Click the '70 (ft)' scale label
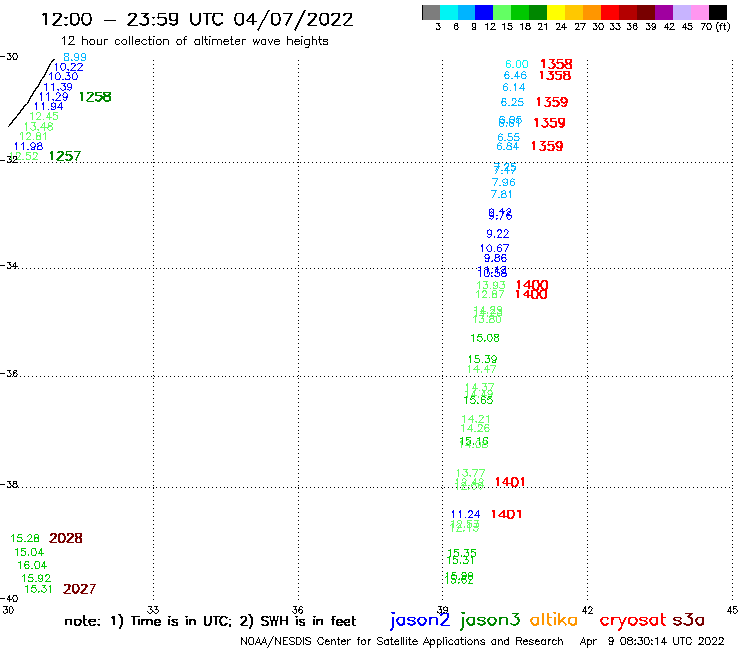 click(715, 27)
